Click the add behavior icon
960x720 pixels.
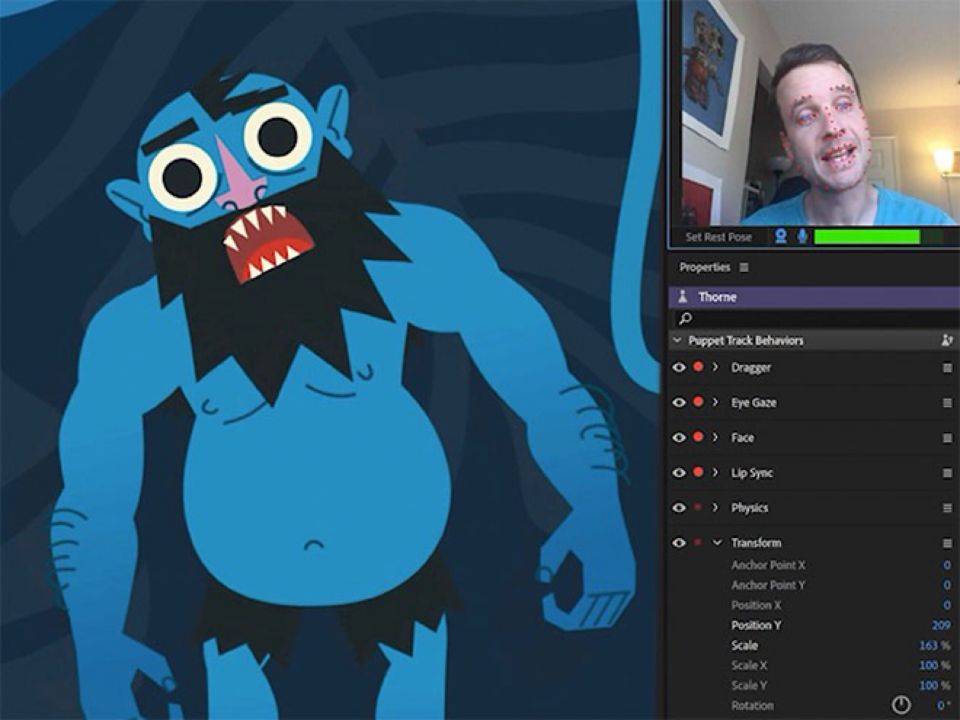[x=946, y=341]
